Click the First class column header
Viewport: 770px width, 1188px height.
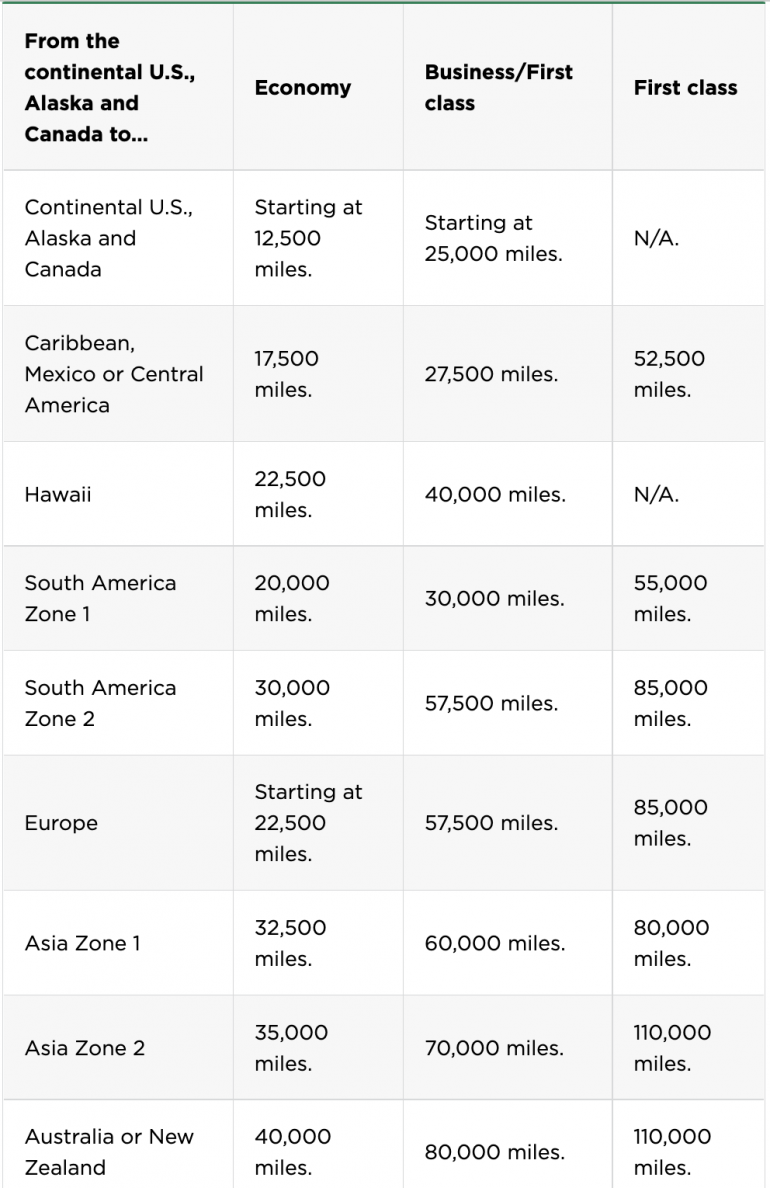pyautogui.click(x=685, y=88)
